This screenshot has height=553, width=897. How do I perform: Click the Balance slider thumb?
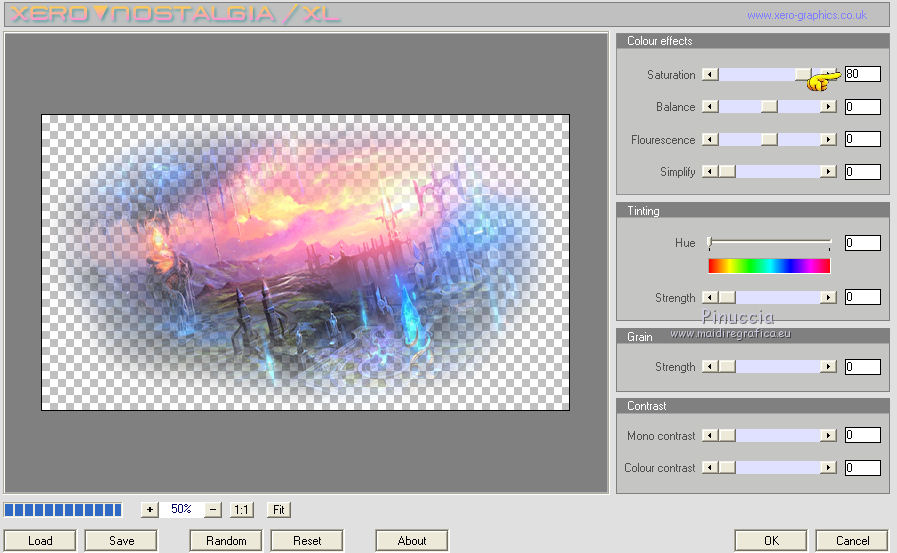click(769, 106)
